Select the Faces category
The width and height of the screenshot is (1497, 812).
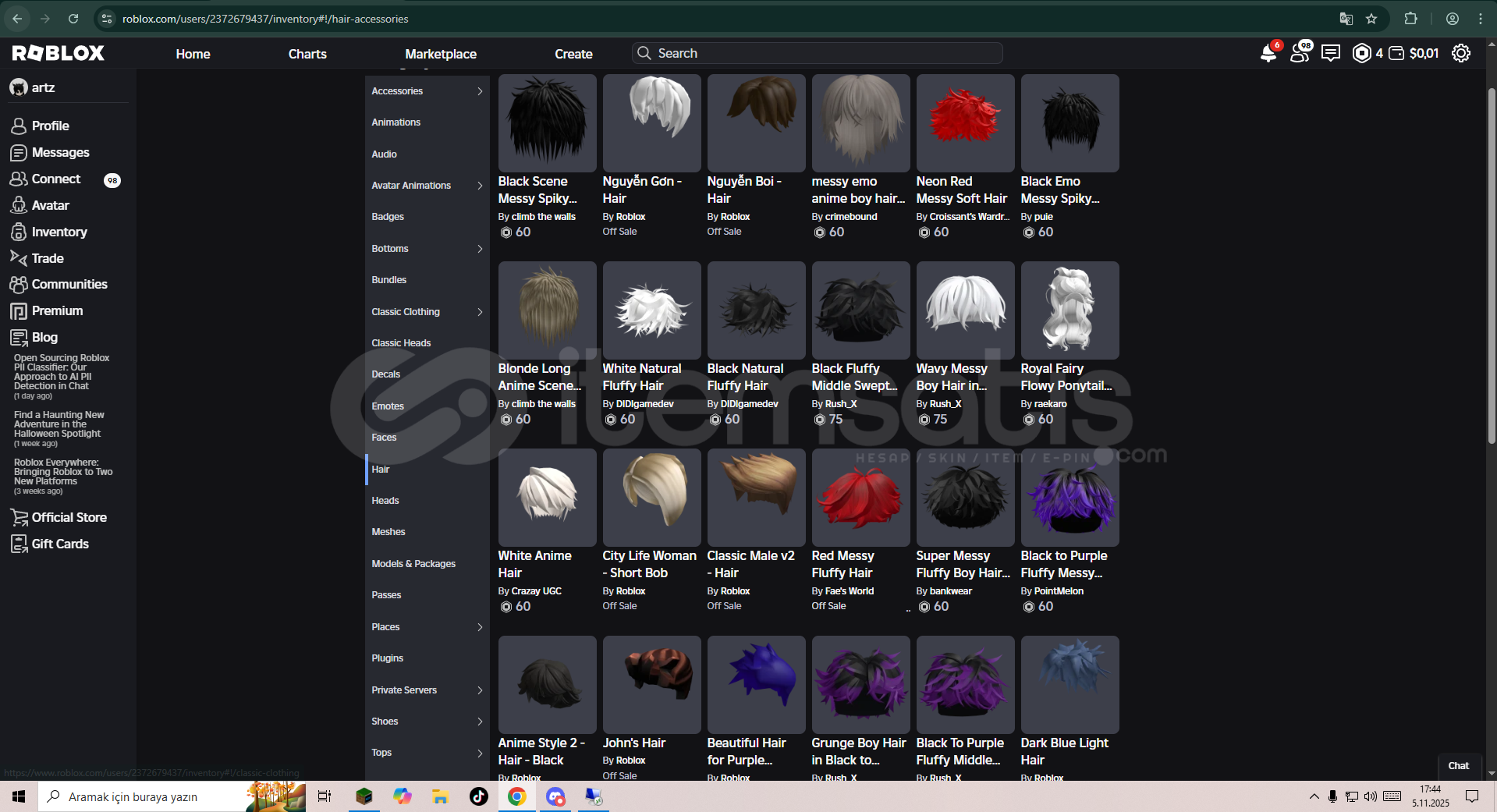(384, 438)
